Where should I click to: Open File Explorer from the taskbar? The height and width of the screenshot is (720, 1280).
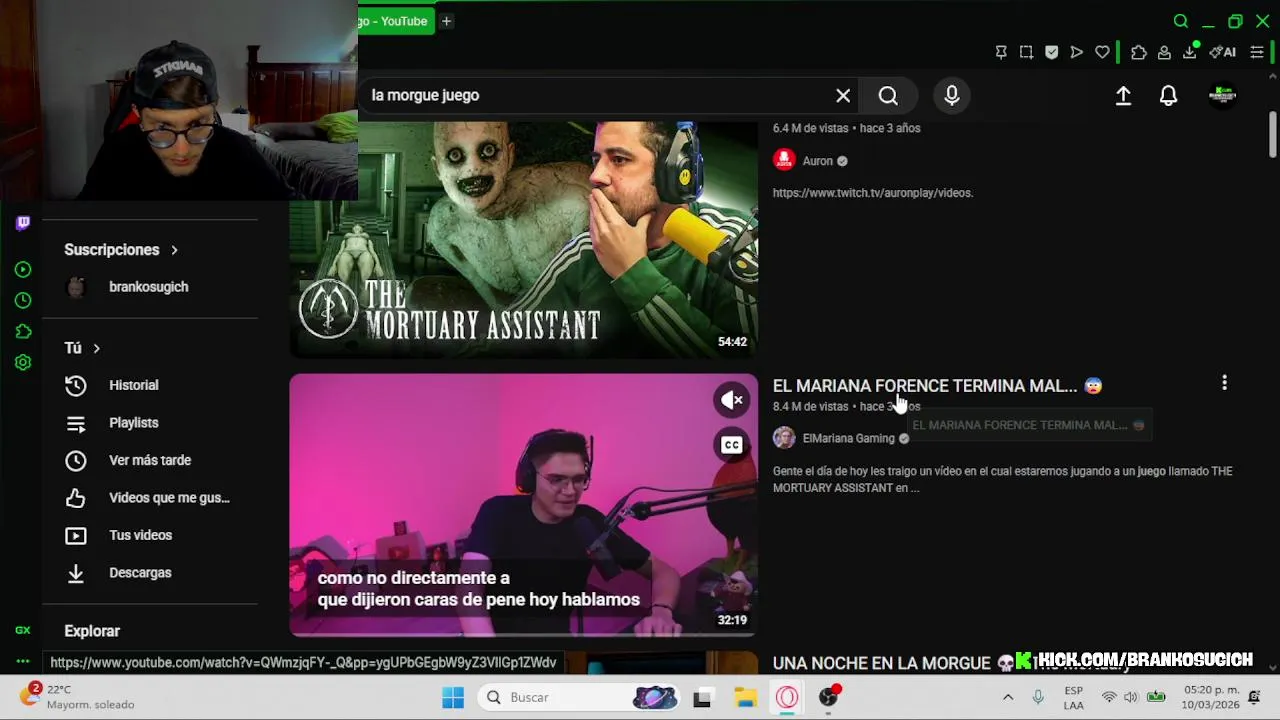(x=745, y=697)
